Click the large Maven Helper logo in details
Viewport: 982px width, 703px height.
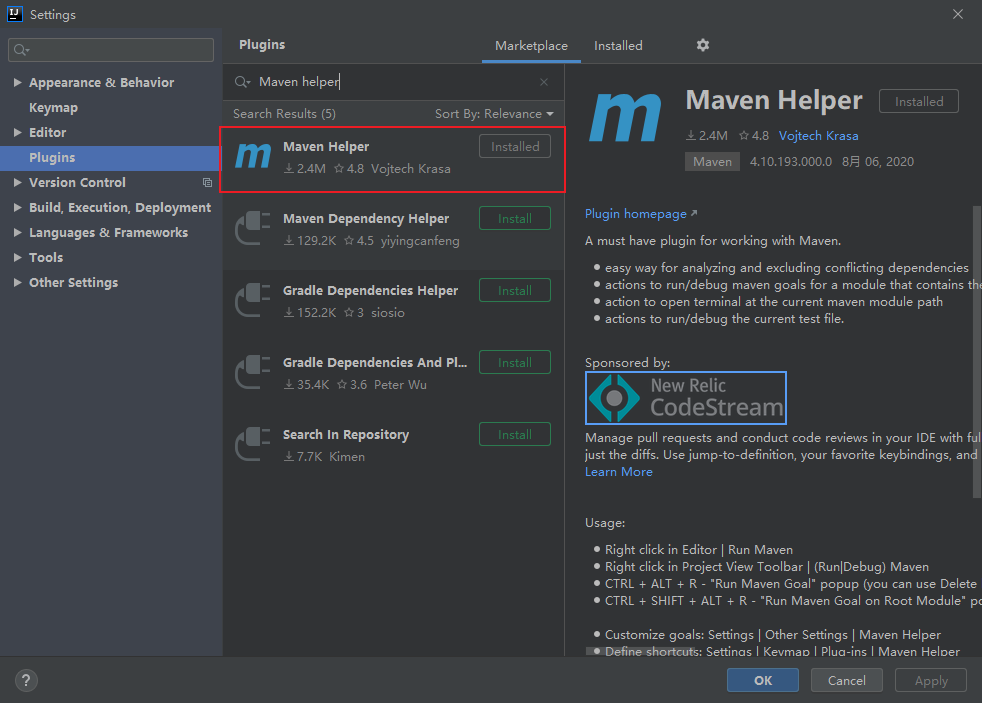coord(625,117)
